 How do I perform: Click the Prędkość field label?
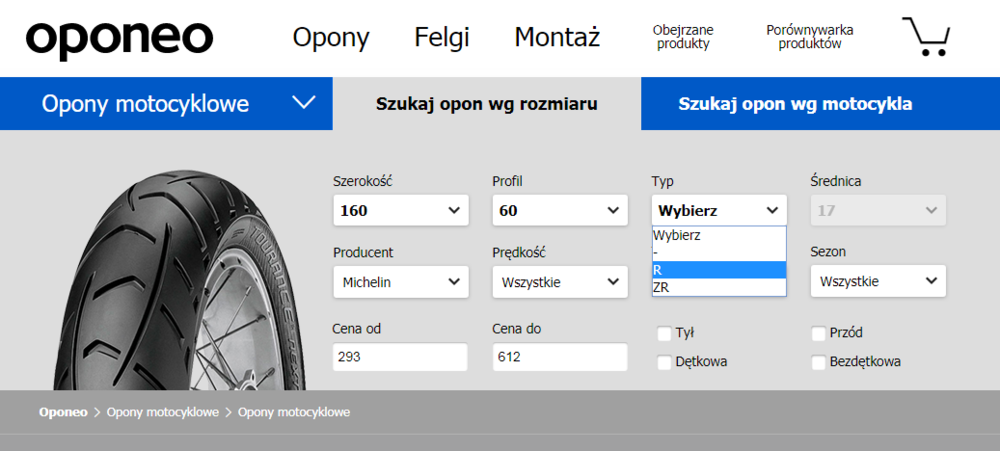pos(519,253)
